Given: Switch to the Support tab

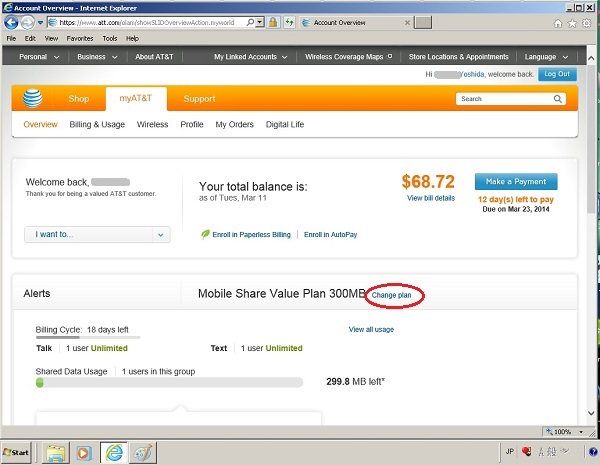Looking at the screenshot, I should tap(199, 99).
